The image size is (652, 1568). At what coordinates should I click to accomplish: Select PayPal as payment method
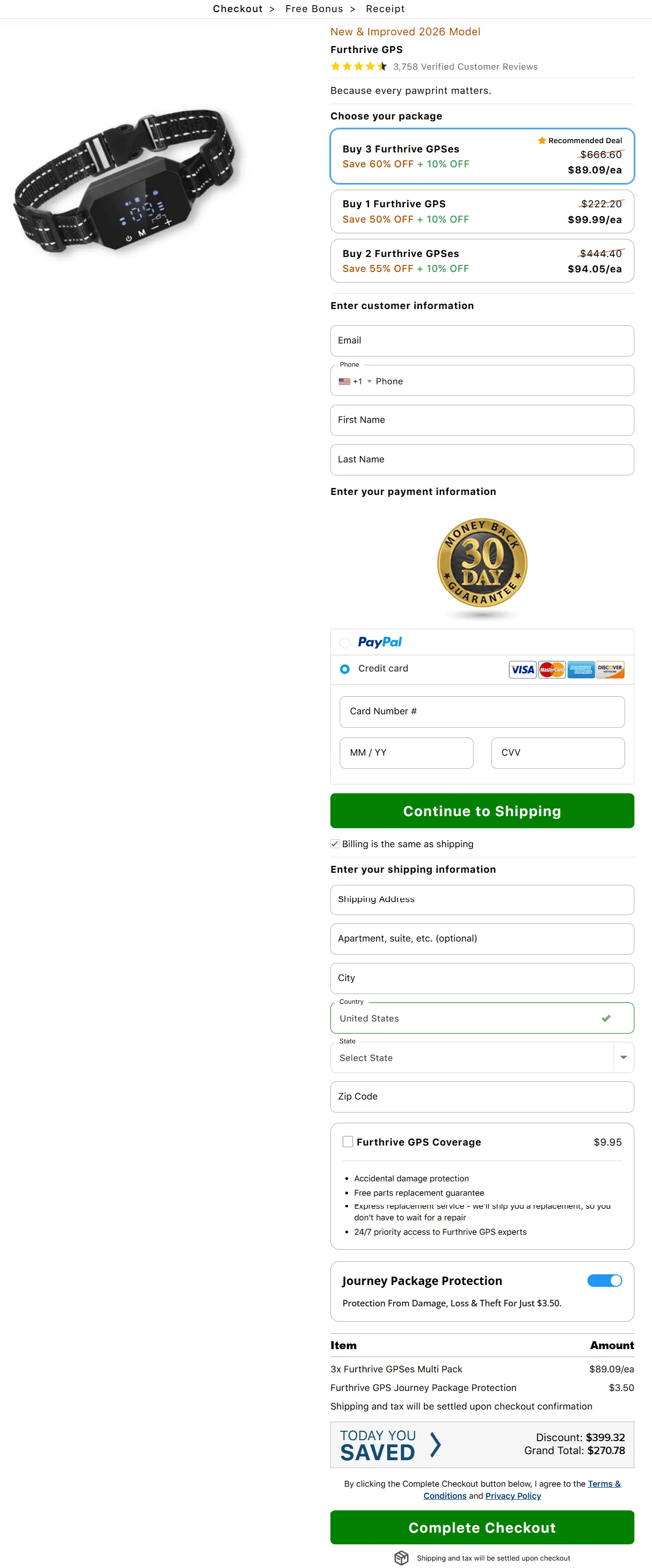tap(344, 643)
